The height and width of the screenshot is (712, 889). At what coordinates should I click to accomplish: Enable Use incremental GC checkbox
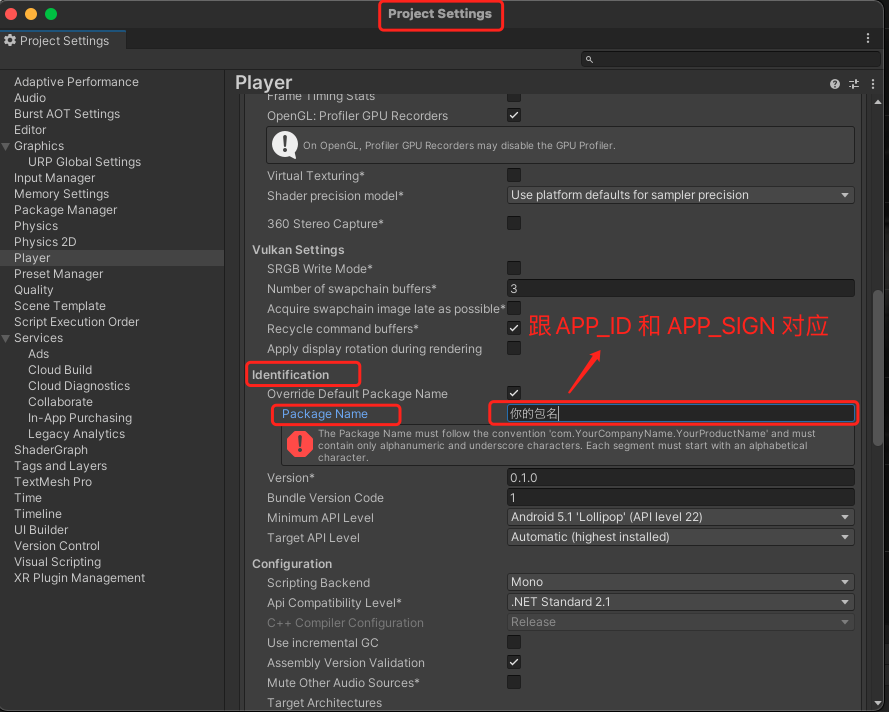point(514,642)
